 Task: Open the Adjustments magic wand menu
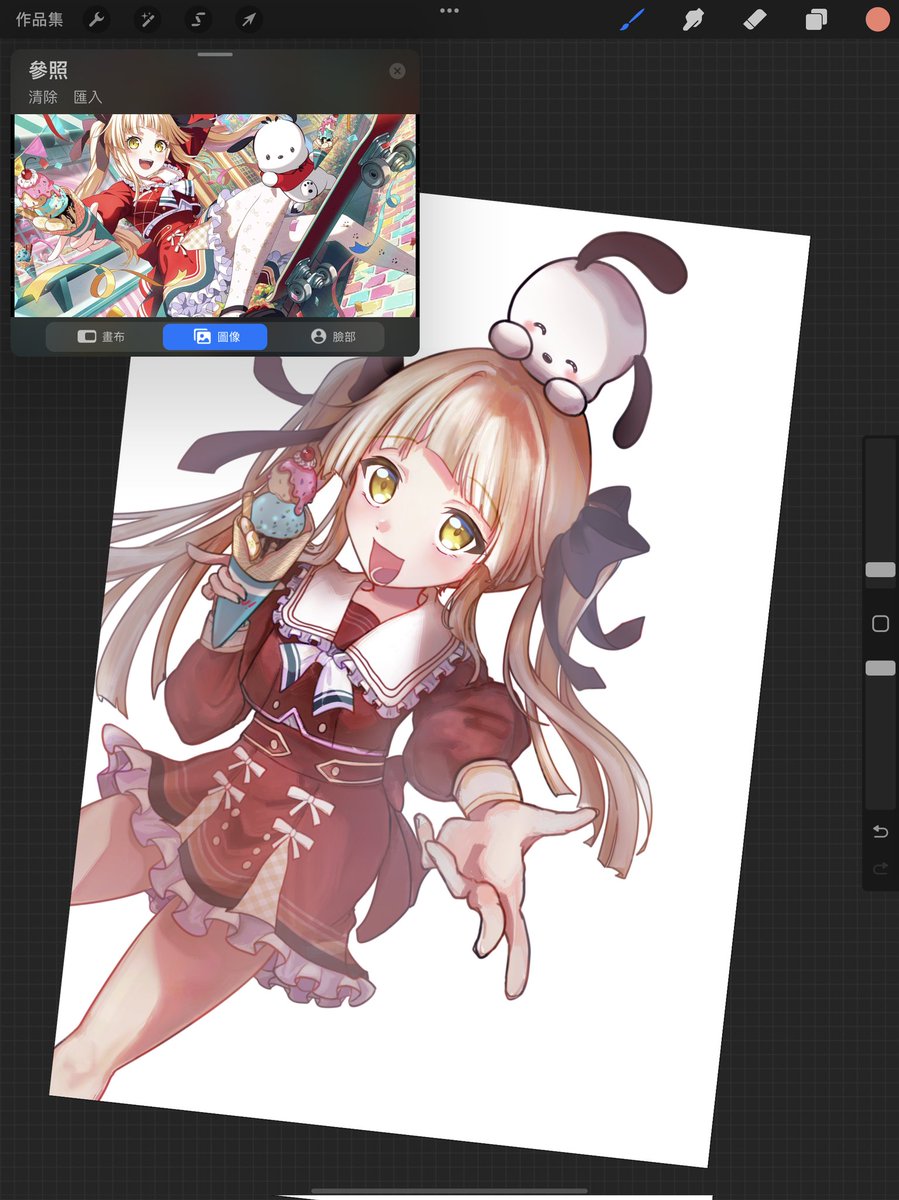click(147, 19)
